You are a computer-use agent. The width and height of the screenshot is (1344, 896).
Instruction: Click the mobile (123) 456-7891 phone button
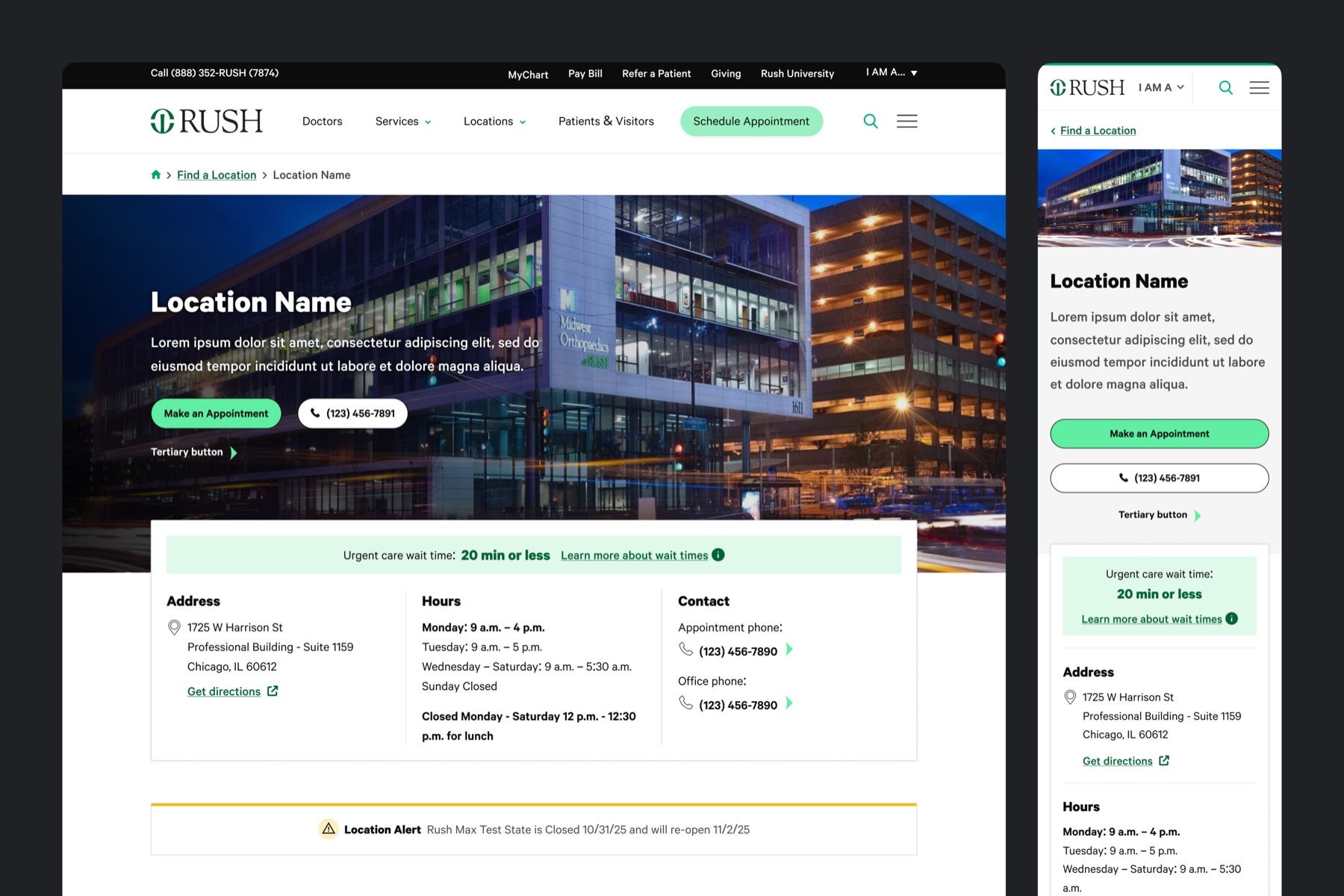pos(1159,478)
